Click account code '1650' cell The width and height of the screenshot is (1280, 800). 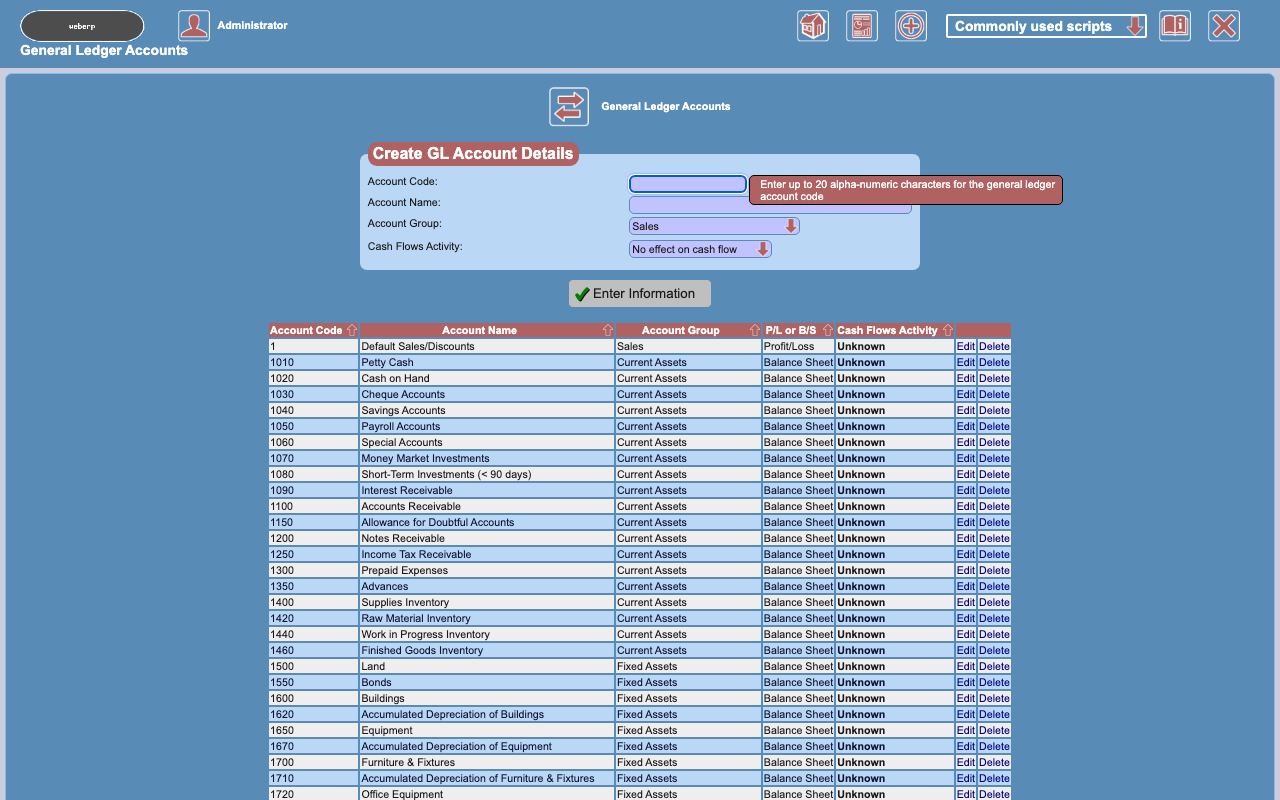[314, 731]
